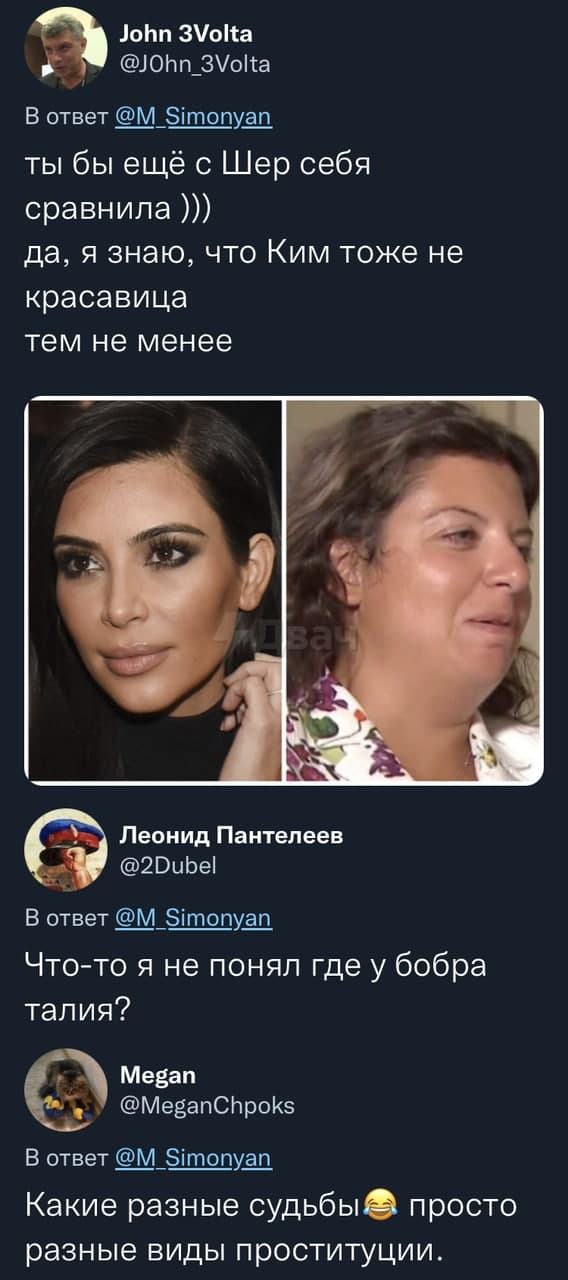Follow the @M_Simonyan mention under @MeganChpoks

click(193, 1158)
